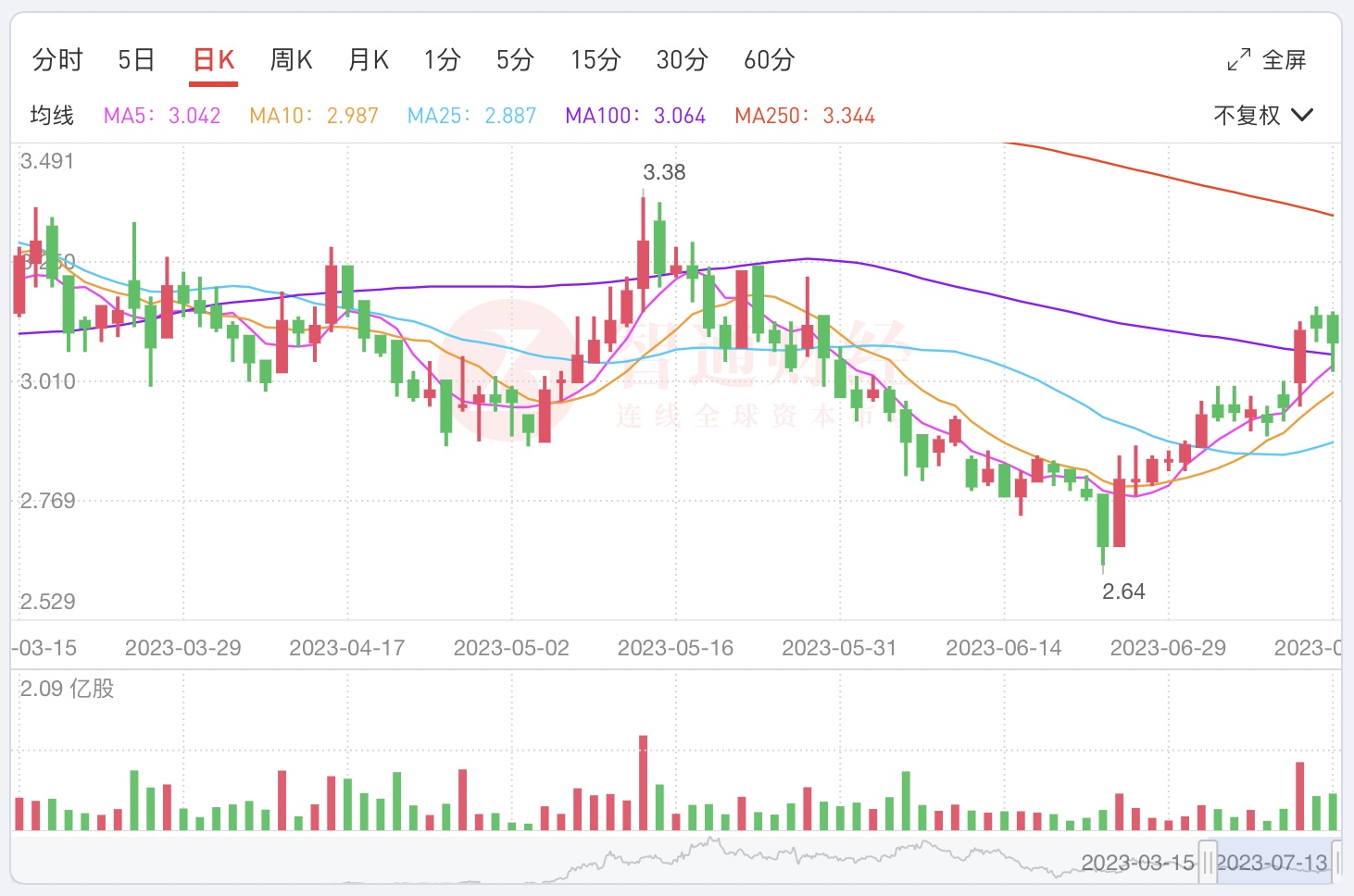Click the tallest red volume bar

(643, 783)
